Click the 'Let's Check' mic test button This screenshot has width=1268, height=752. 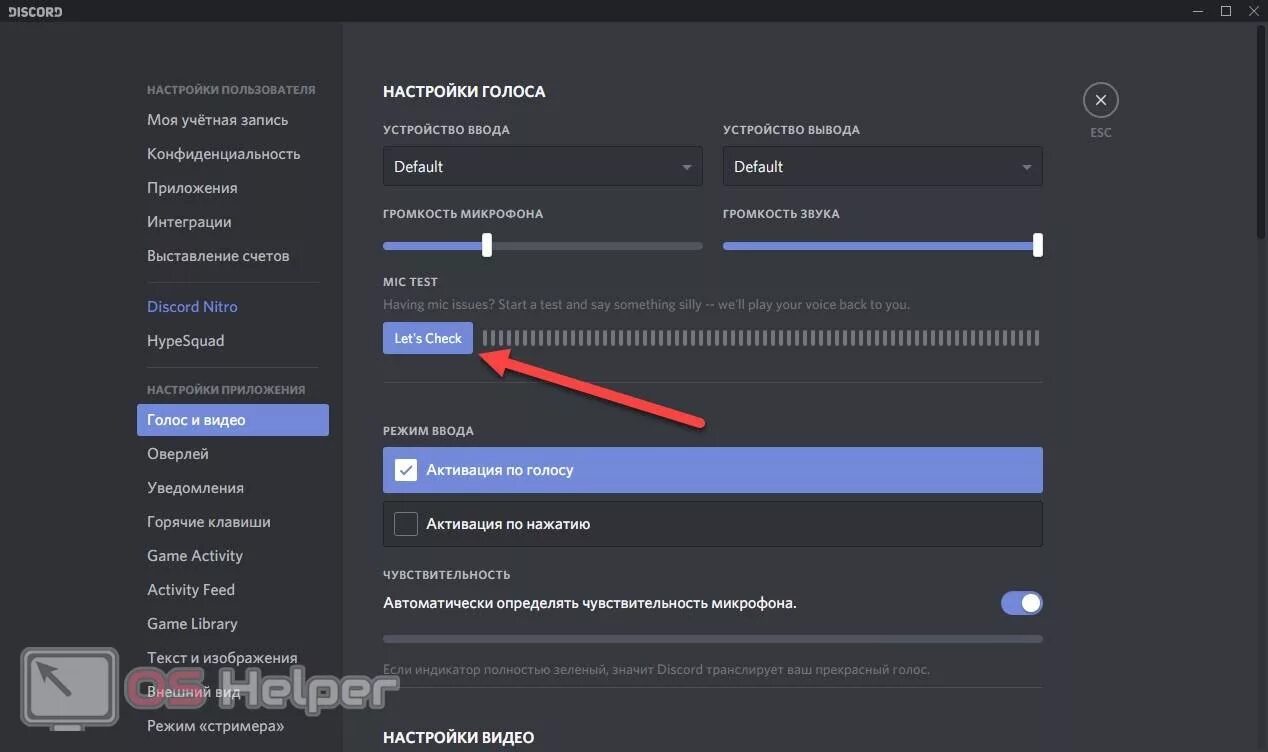[x=428, y=338]
